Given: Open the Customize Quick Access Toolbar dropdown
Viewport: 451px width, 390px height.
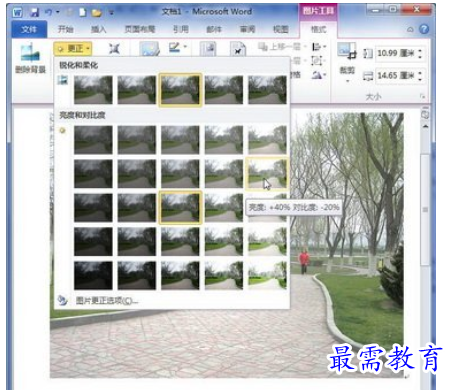Looking at the screenshot, I should point(111,13).
